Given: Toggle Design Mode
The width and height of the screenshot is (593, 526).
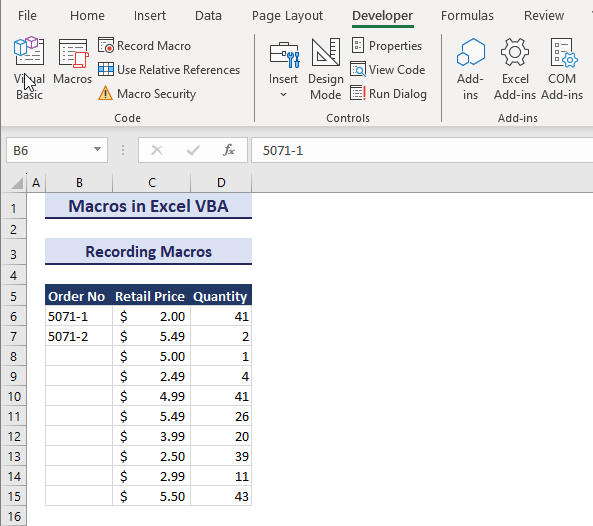Looking at the screenshot, I should click(326, 69).
